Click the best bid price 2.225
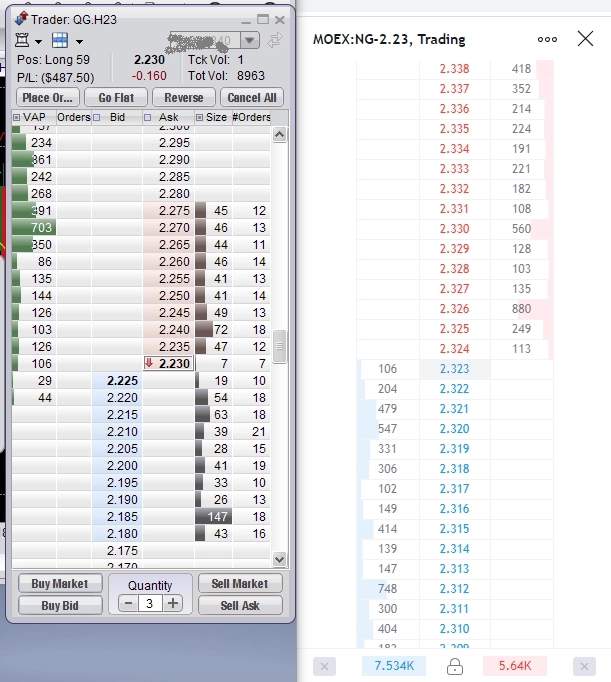 tap(117, 381)
